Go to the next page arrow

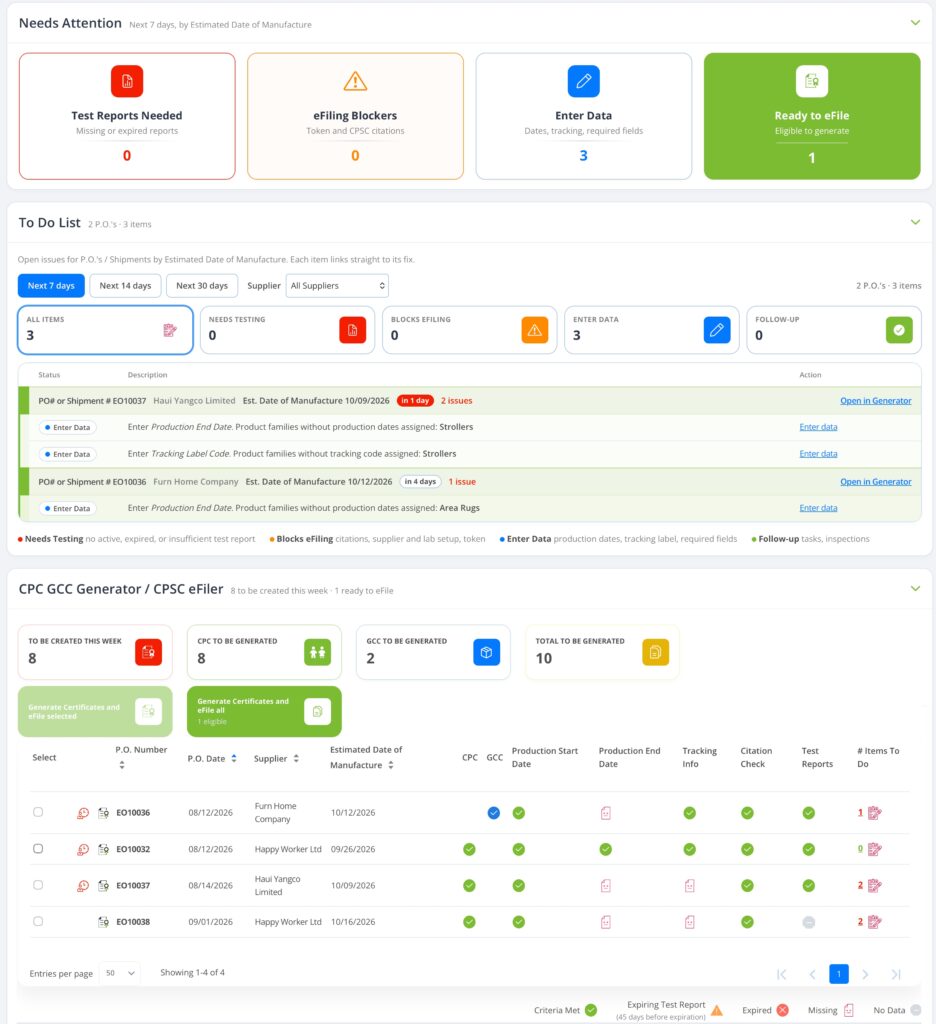pos(865,975)
